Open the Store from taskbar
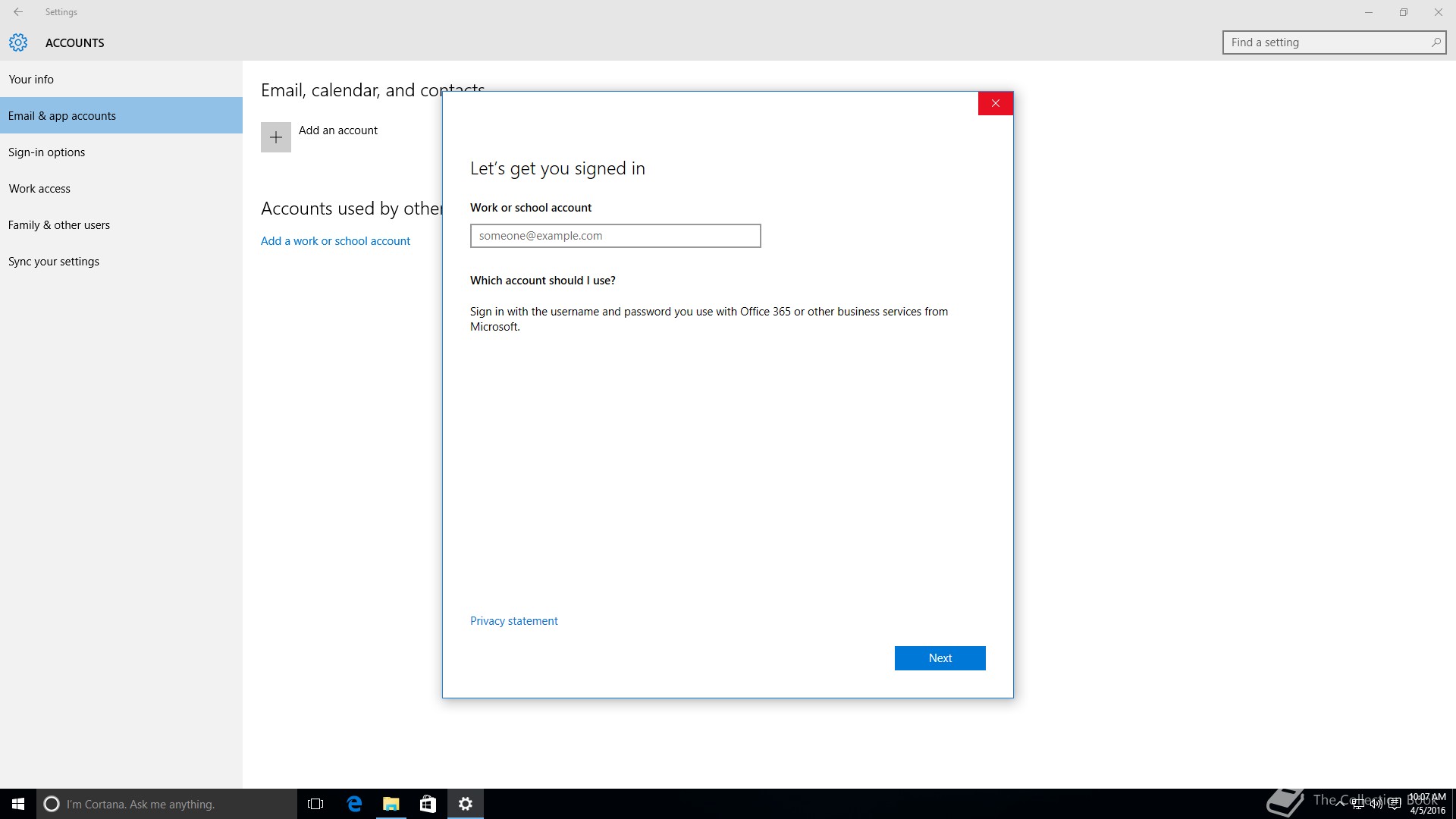Image resolution: width=1456 pixels, height=819 pixels. (x=428, y=804)
